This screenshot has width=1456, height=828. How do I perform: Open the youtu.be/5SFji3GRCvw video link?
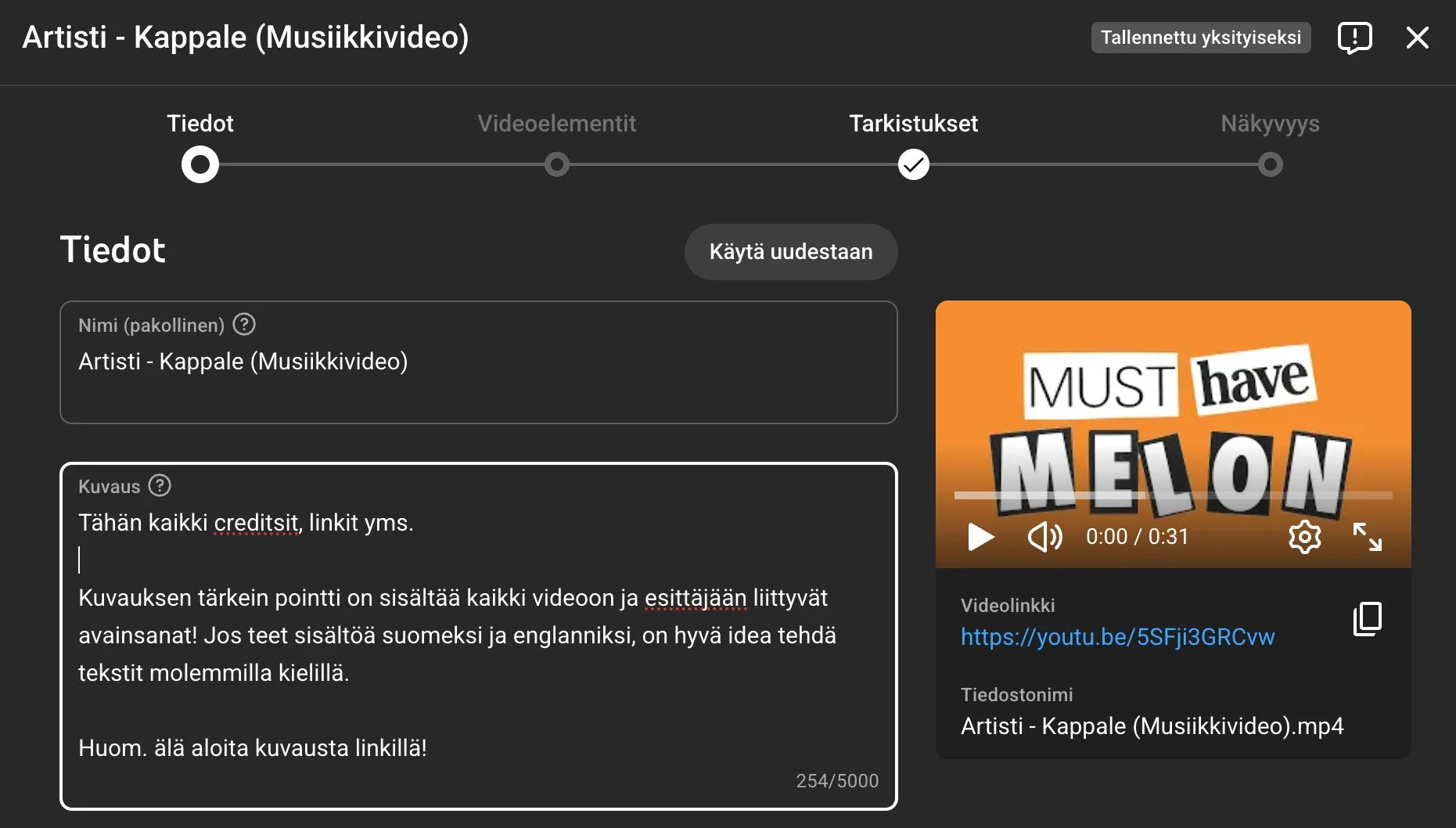pyautogui.click(x=1117, y=637)
